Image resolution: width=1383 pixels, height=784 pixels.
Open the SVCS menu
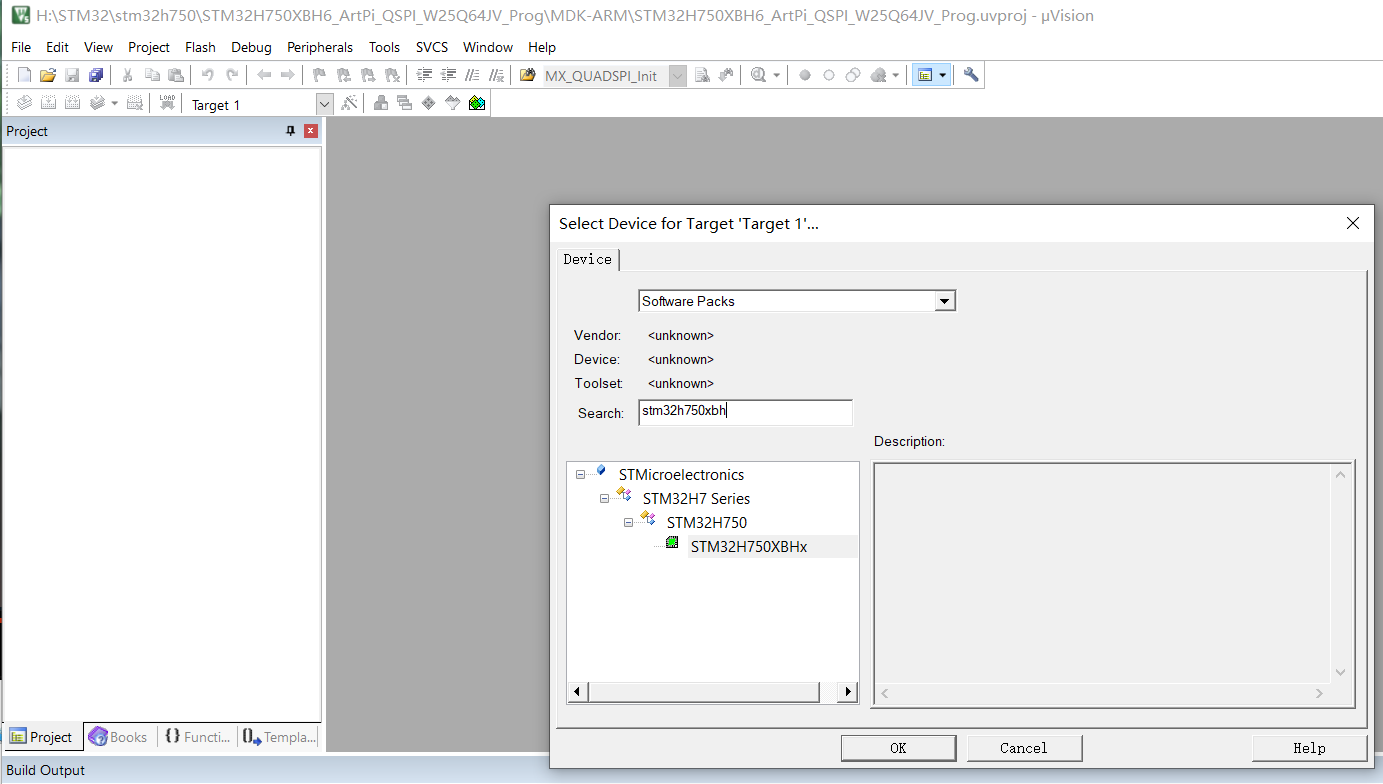coord(432,47)
